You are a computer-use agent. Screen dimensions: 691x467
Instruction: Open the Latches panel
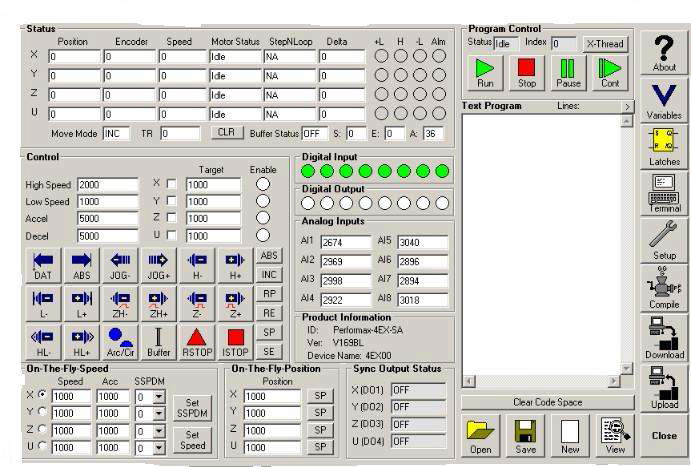(x=664, y=147)
